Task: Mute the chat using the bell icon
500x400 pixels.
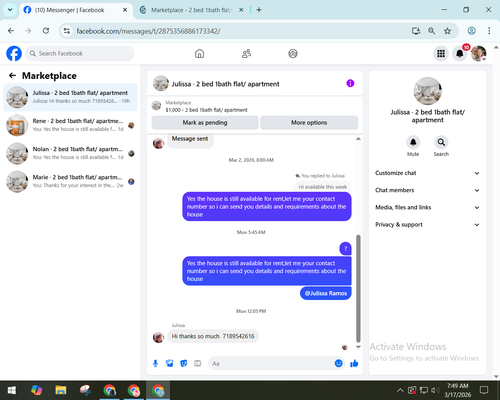Action: tap(413, 142)
